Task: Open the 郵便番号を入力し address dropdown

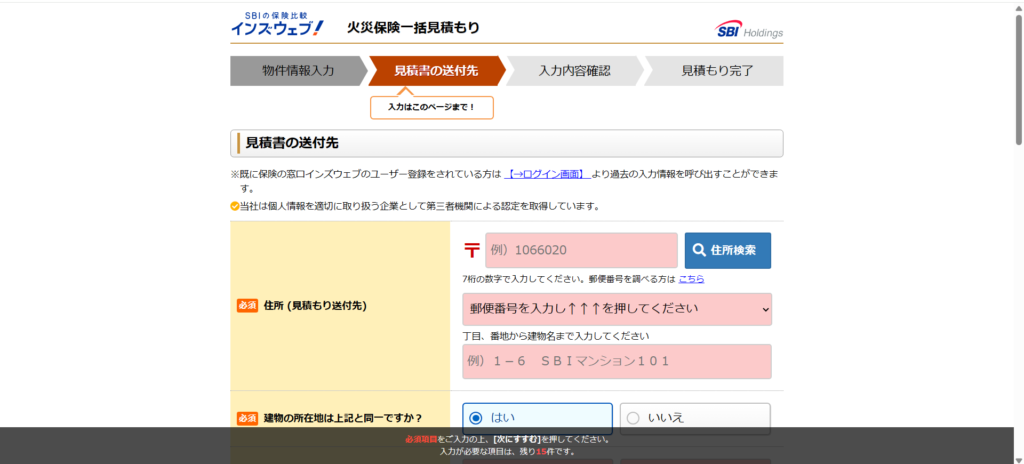Action: coord(616,309)
